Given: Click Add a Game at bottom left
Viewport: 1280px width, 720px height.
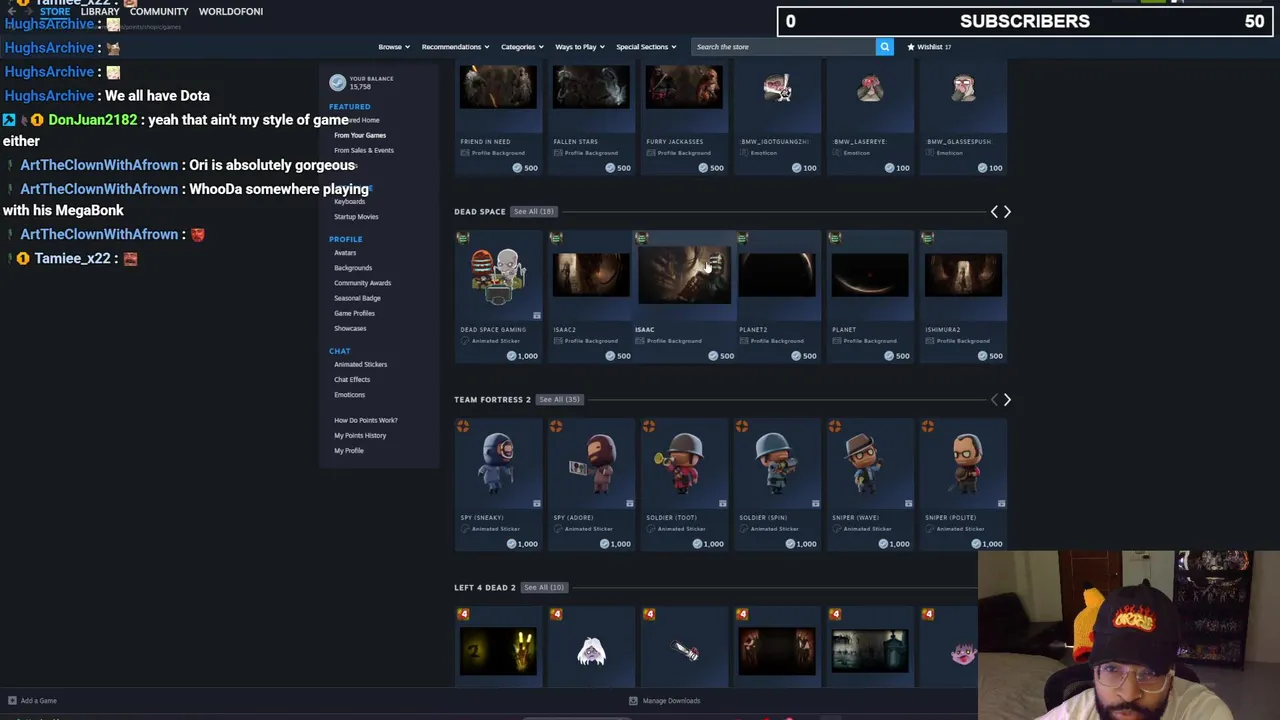Looking at the screenshot, I should coord(32,701).
